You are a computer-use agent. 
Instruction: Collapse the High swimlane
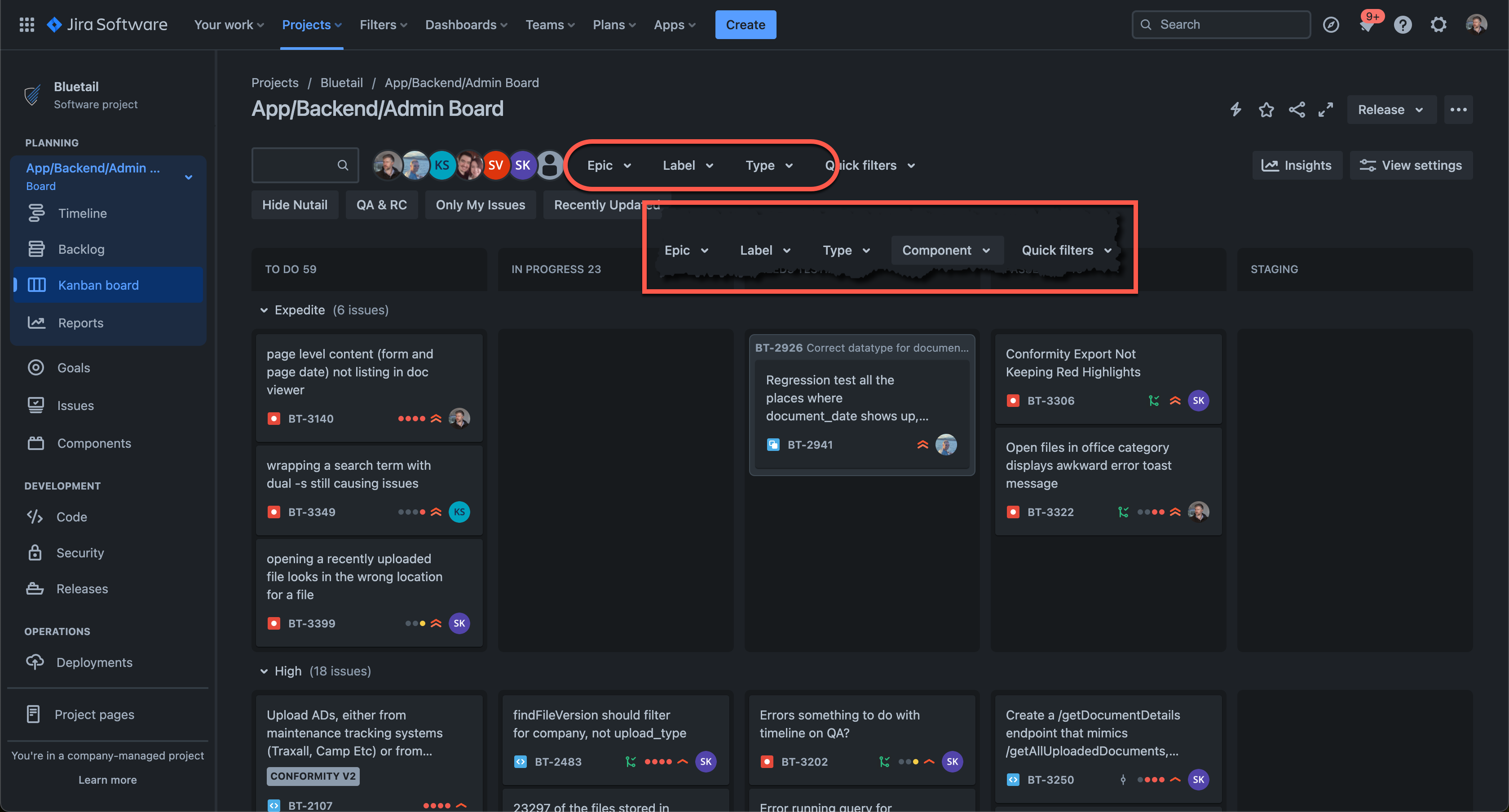pos(264,671)
